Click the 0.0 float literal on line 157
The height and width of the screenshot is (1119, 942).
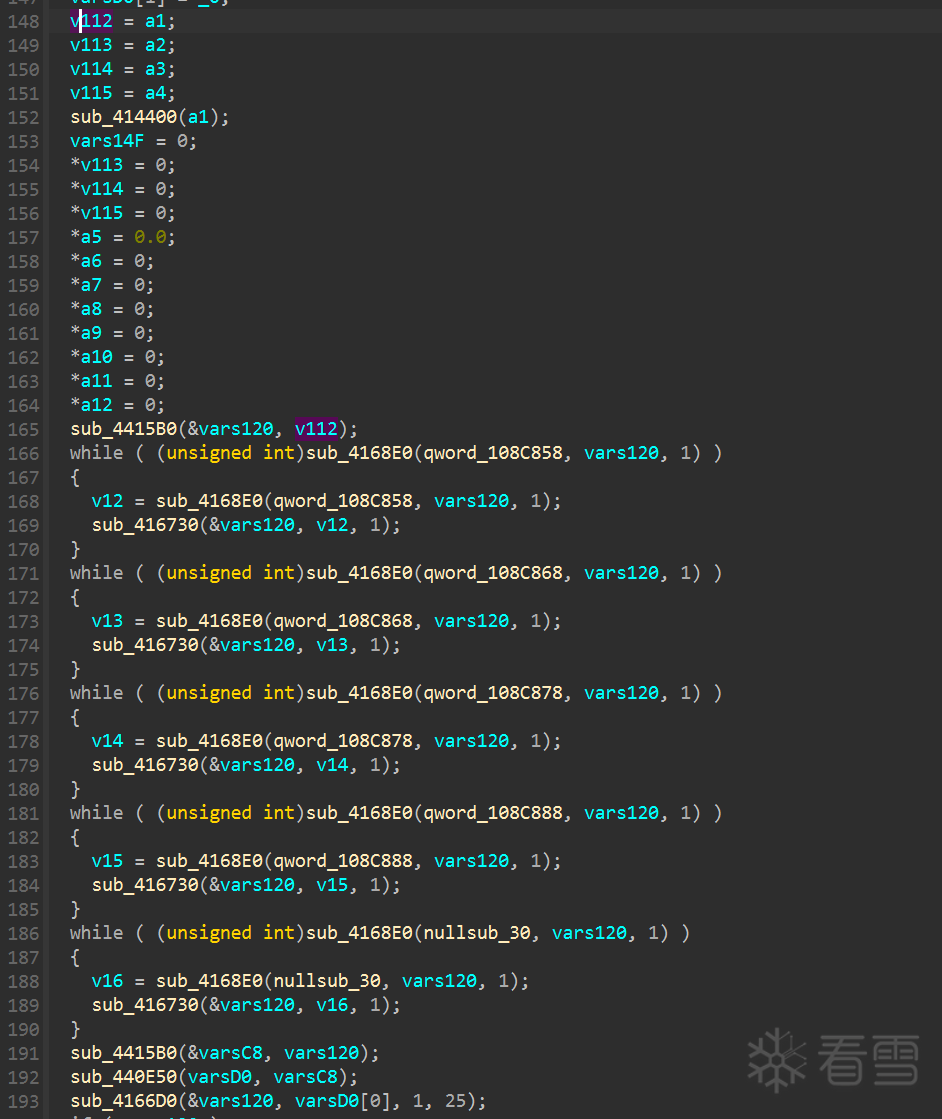pyautogui.click(x=150, y=237)
